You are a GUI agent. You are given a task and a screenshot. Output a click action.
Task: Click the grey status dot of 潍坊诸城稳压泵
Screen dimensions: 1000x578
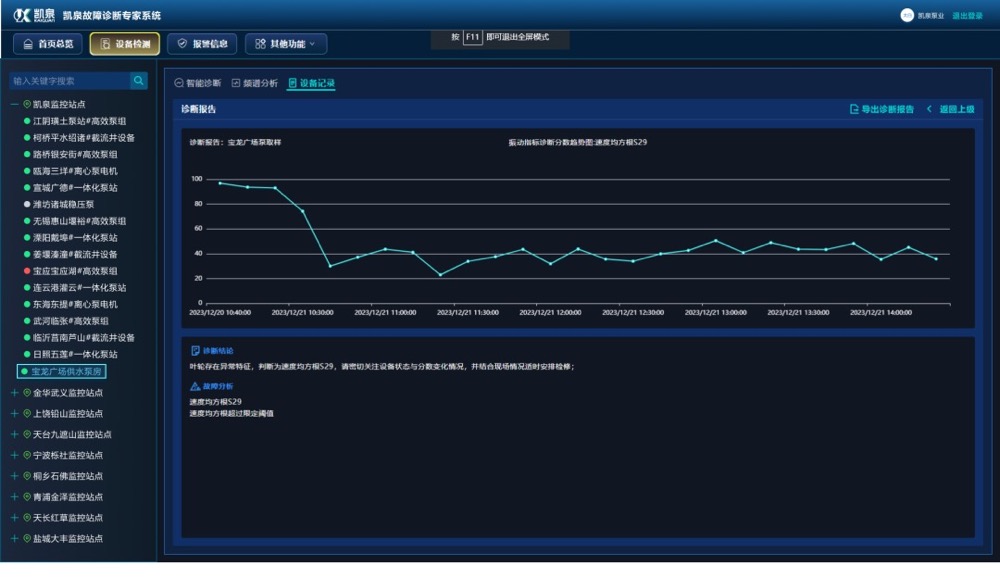click(x=27, y=204)
